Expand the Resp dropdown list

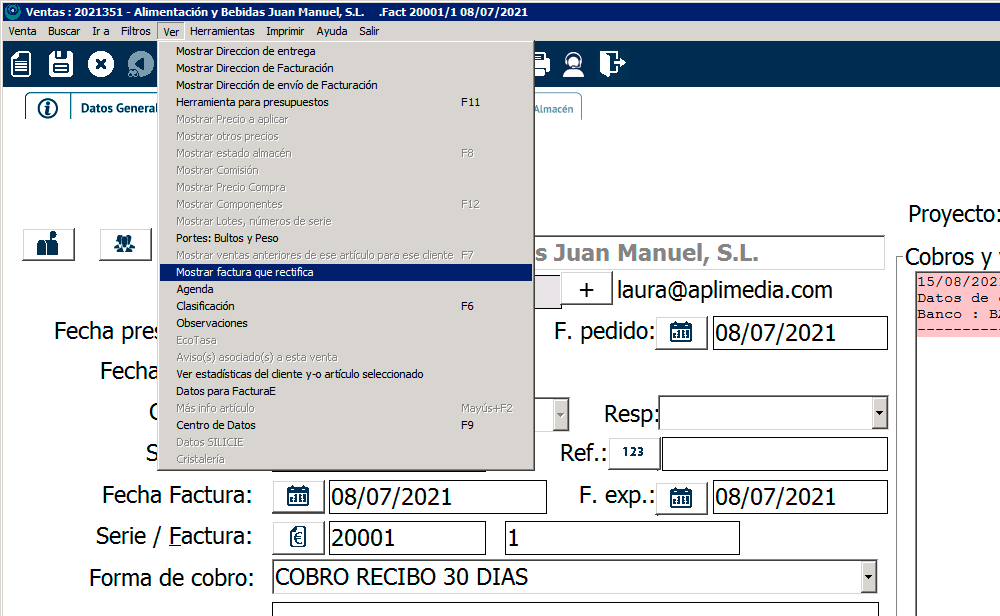[x=879, y=413]
